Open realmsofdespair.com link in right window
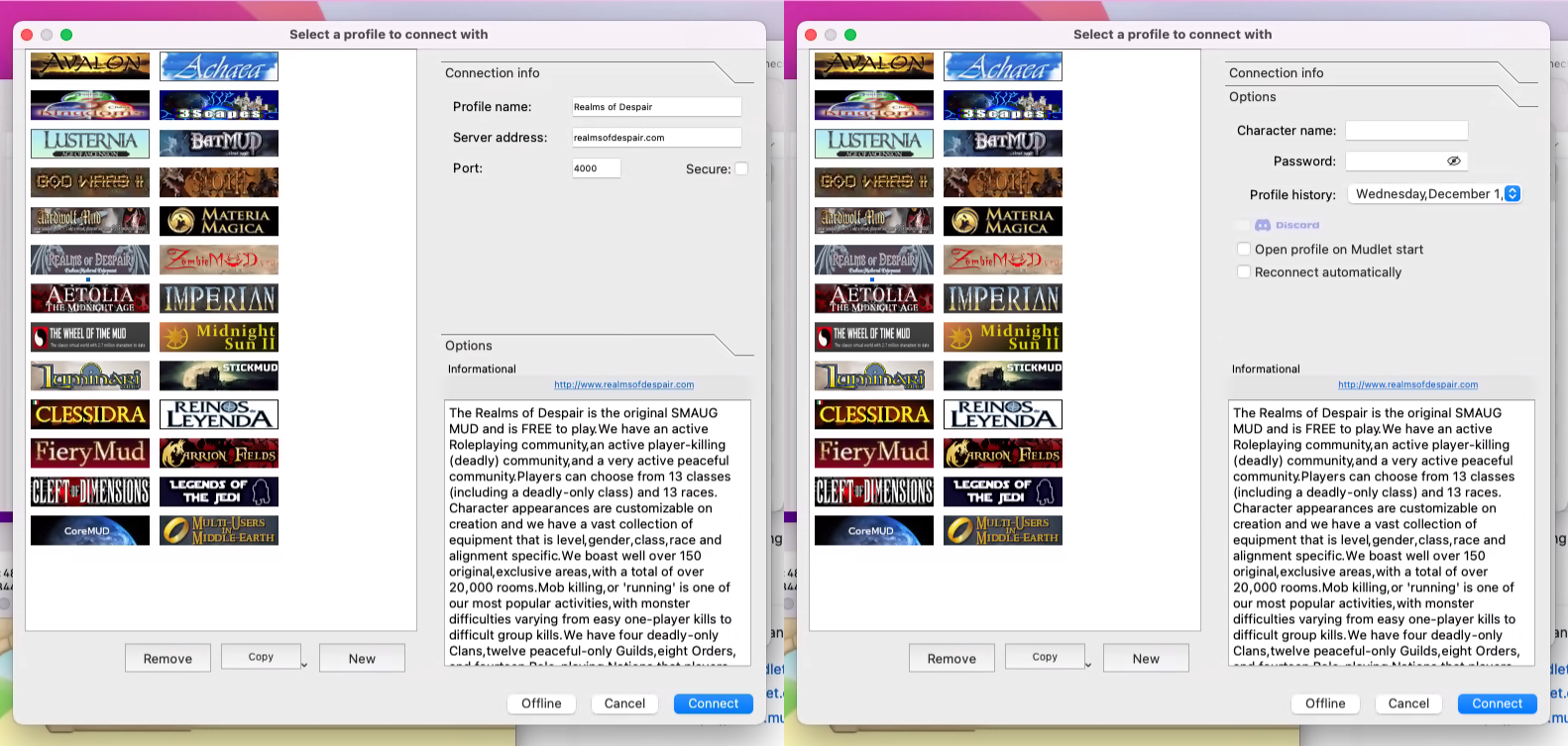The image size is (1568, 746). click(1408, 384)
